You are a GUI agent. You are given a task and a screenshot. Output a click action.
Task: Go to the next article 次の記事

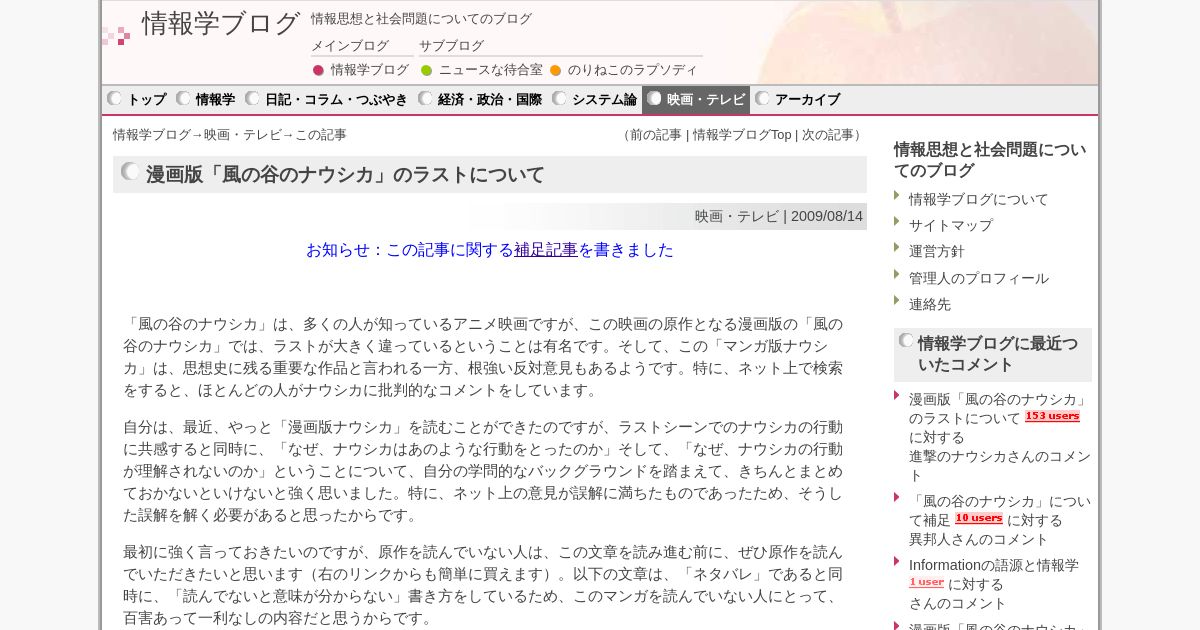(x=828, y=135)
